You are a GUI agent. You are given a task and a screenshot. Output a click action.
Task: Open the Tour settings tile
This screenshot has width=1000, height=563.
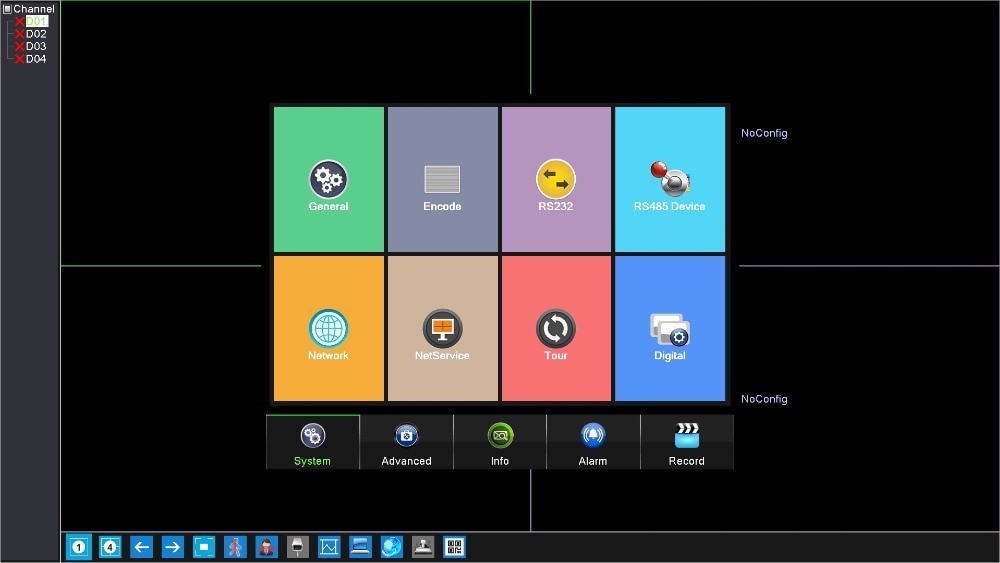(556, 328)
